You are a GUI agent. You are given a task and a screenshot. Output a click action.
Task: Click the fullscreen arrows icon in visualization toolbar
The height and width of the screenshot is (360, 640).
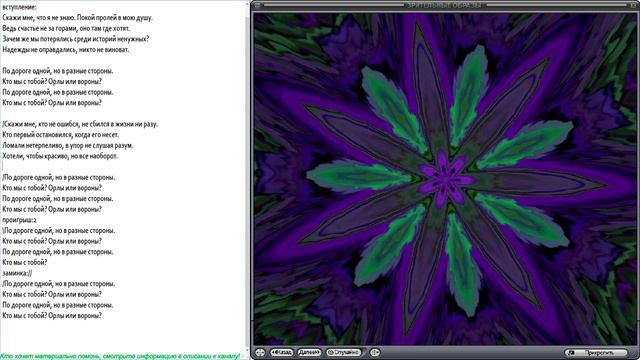click(x=260, y=352)
